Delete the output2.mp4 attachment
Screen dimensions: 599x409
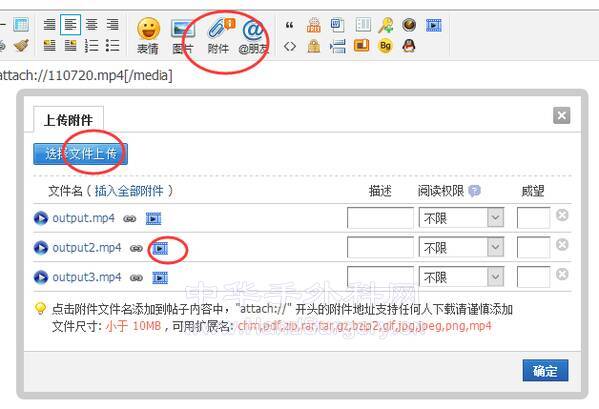[x=562, y=245]
